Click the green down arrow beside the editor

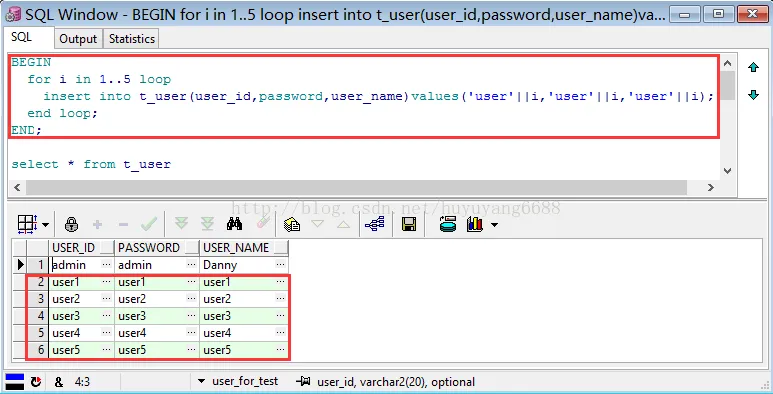click(753, 95)
